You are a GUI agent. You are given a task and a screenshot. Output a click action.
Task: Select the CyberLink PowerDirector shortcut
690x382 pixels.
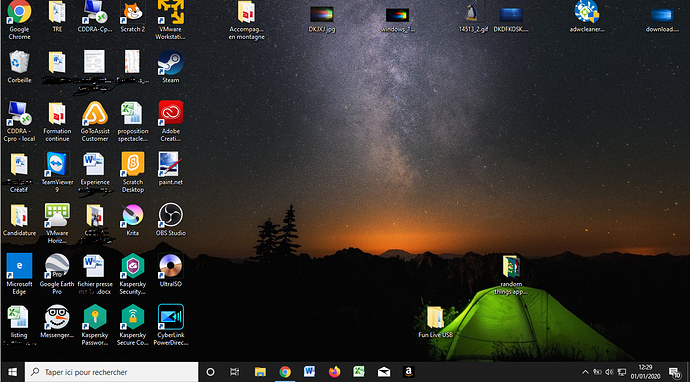click(x=170, y=325)
